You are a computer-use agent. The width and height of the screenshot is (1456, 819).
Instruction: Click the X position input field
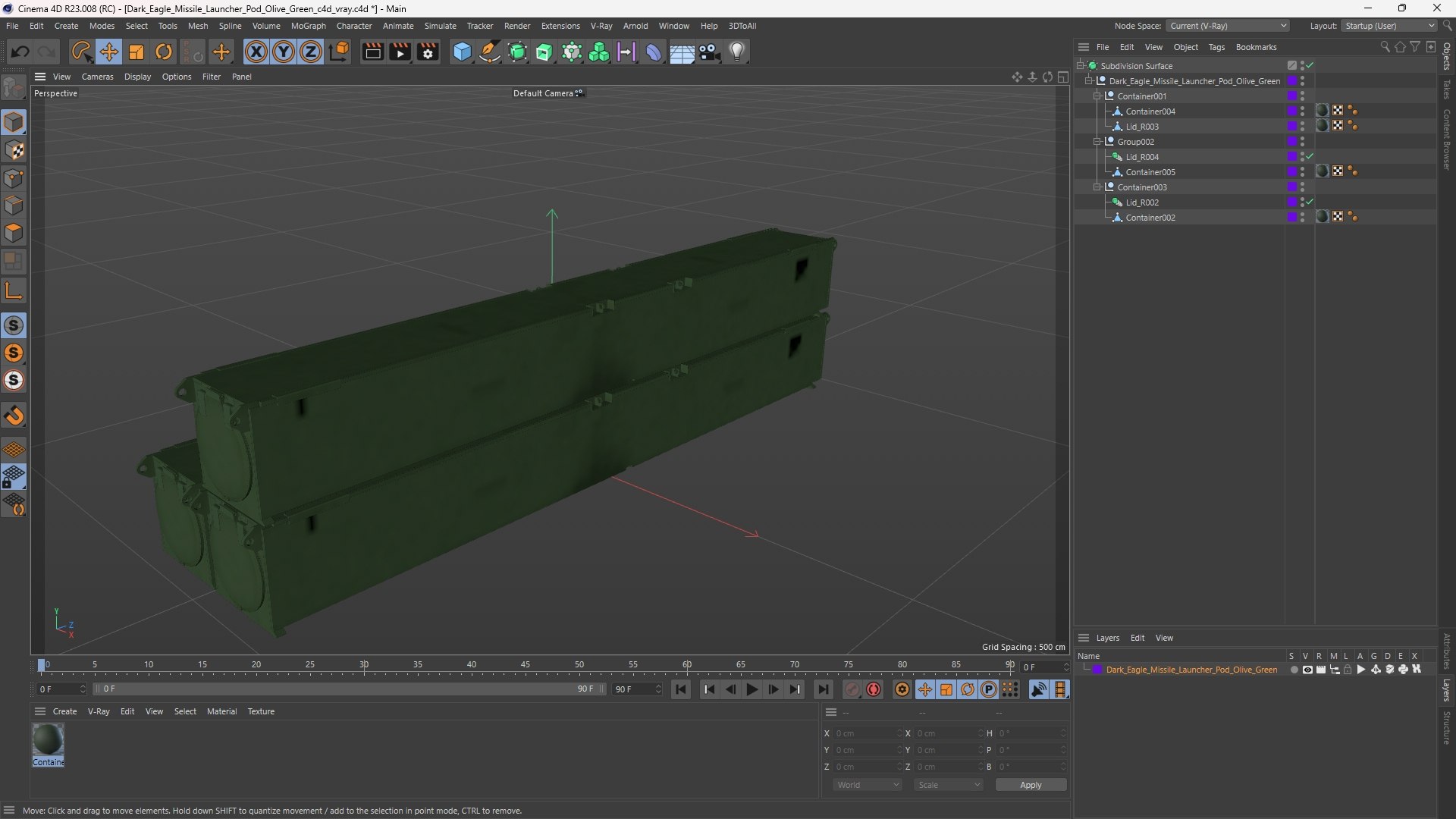(867, 733)
